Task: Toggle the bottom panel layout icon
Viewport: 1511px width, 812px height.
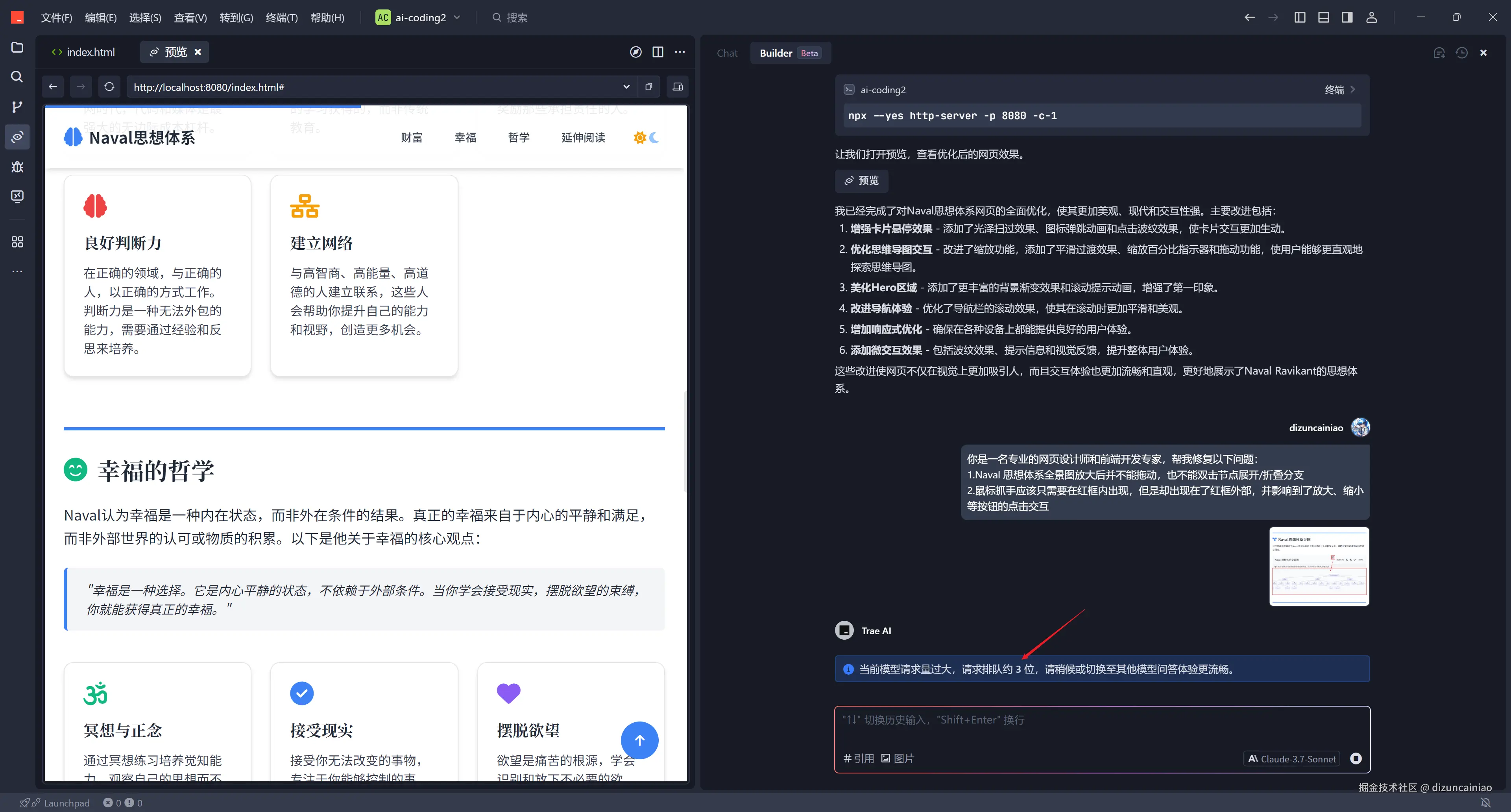Action: 1323,17
